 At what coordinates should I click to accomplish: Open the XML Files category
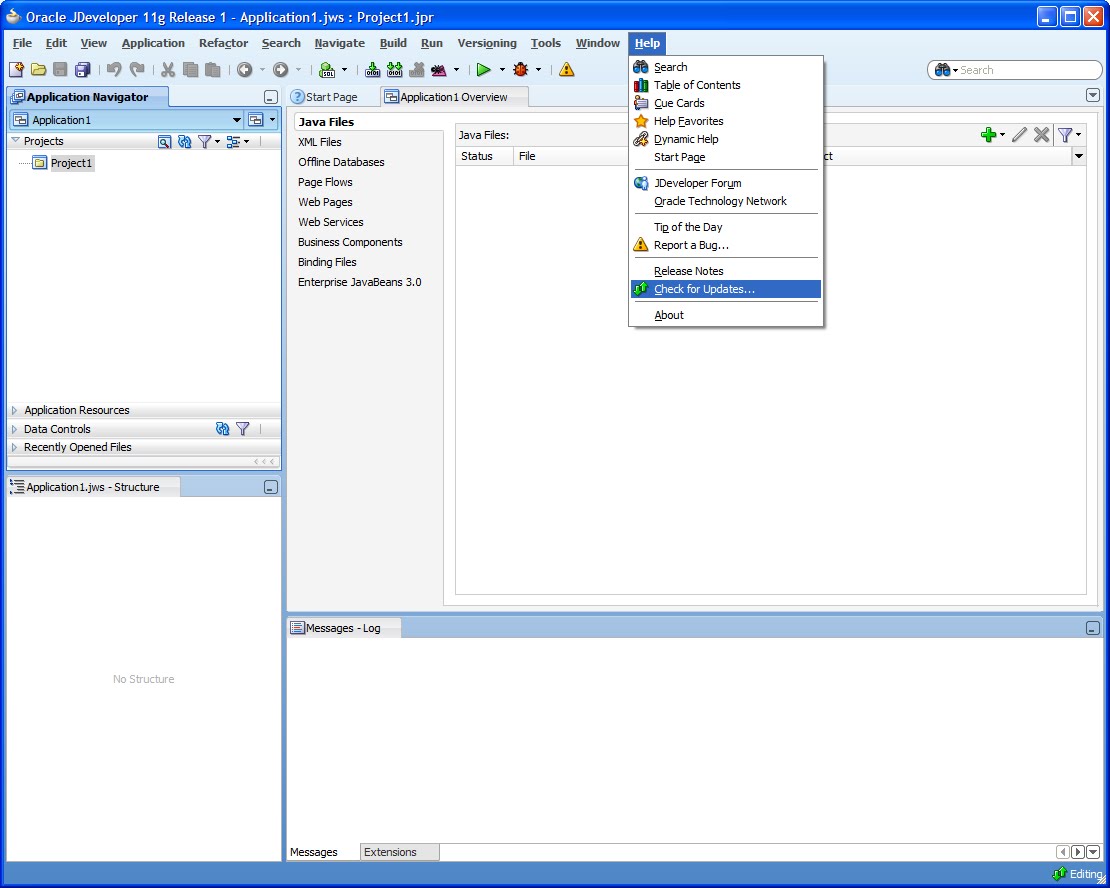tap(320, 142)
